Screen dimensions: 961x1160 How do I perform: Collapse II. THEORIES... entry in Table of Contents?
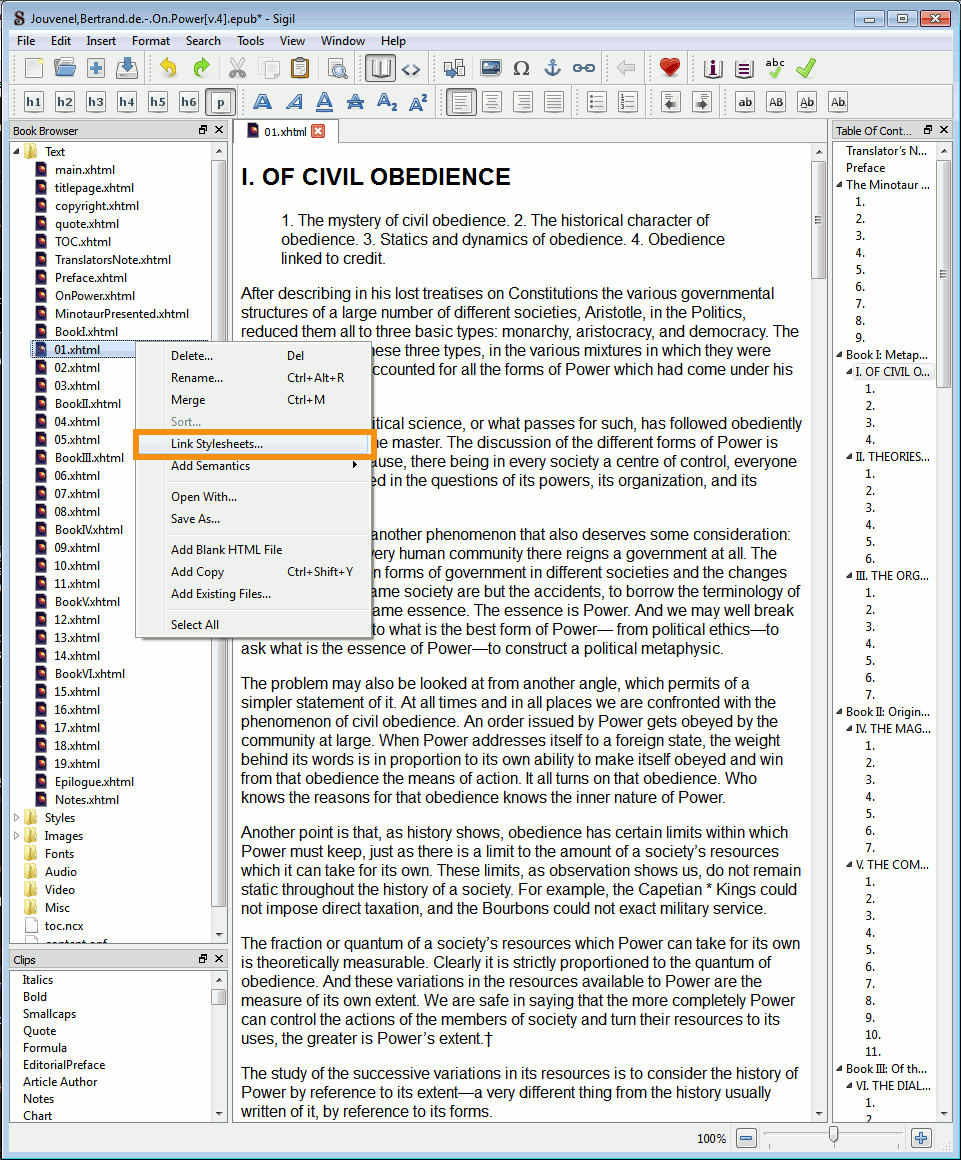tap(849, 457)
